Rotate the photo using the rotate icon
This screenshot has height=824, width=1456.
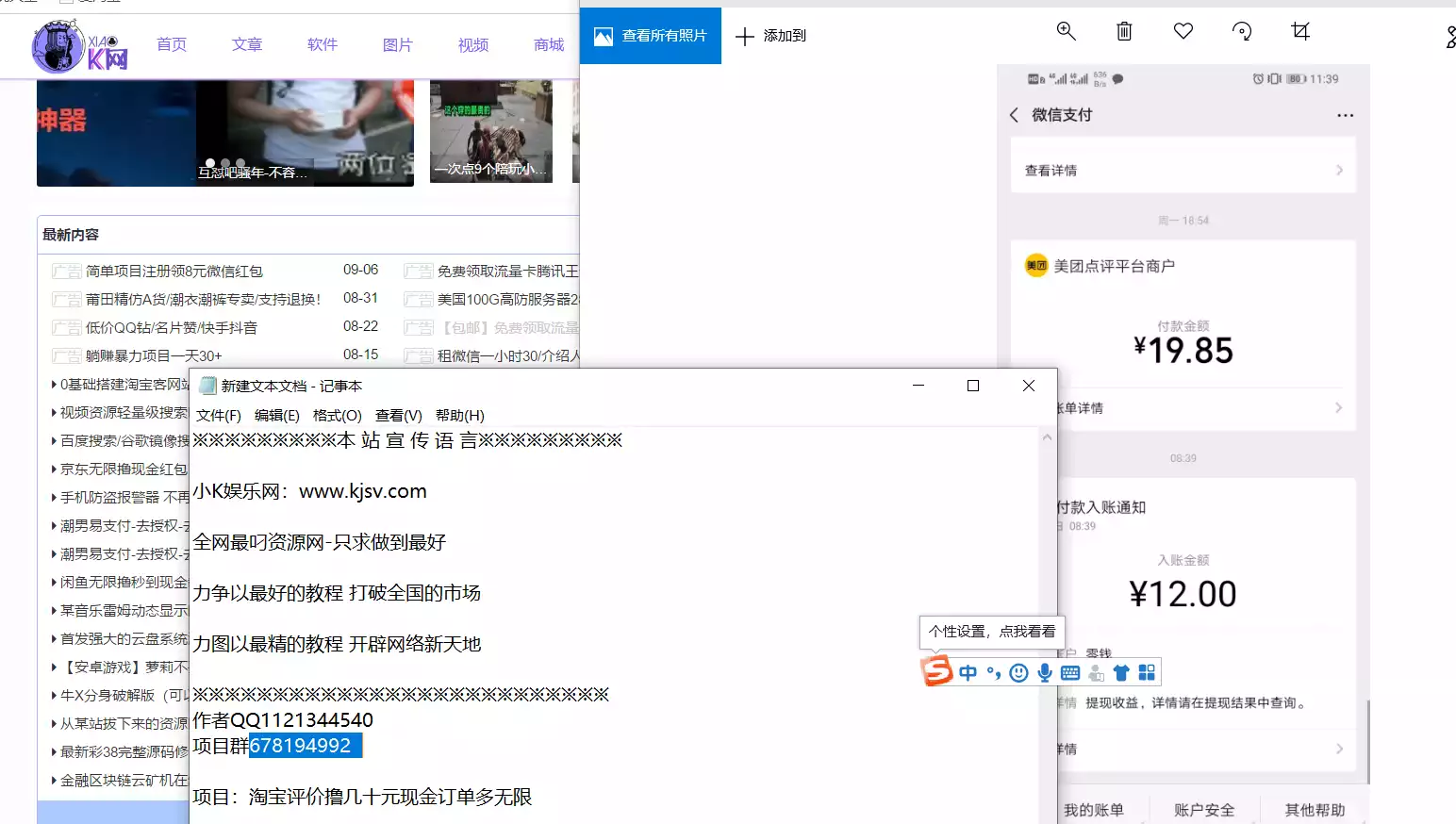(x=1242, y=31)
